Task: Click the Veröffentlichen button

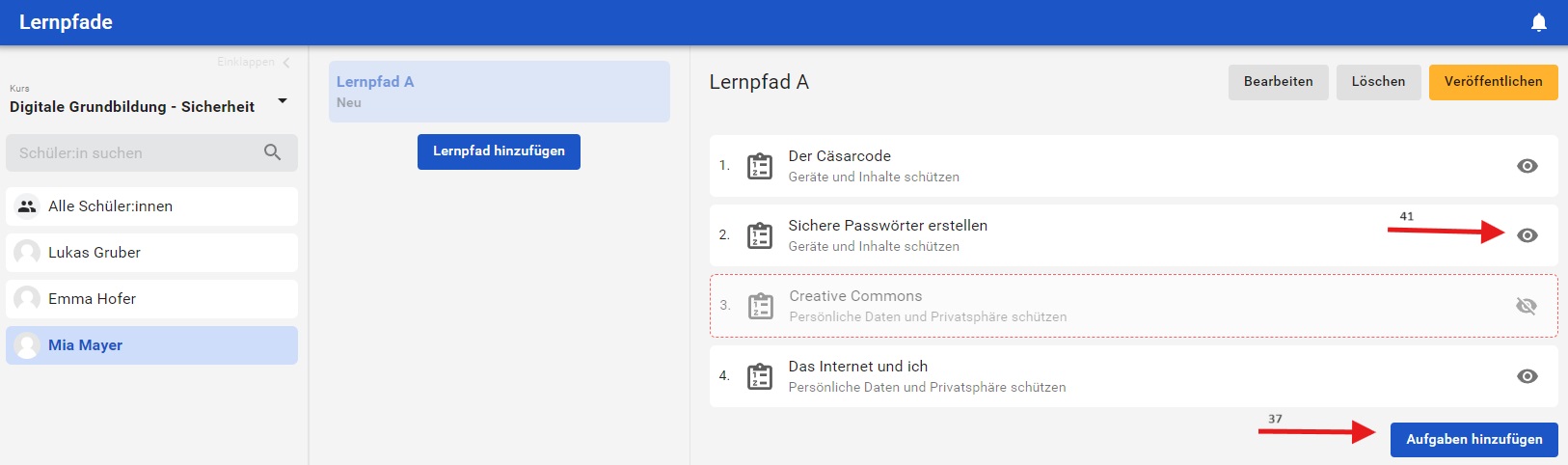Action: coord(1494,82)
